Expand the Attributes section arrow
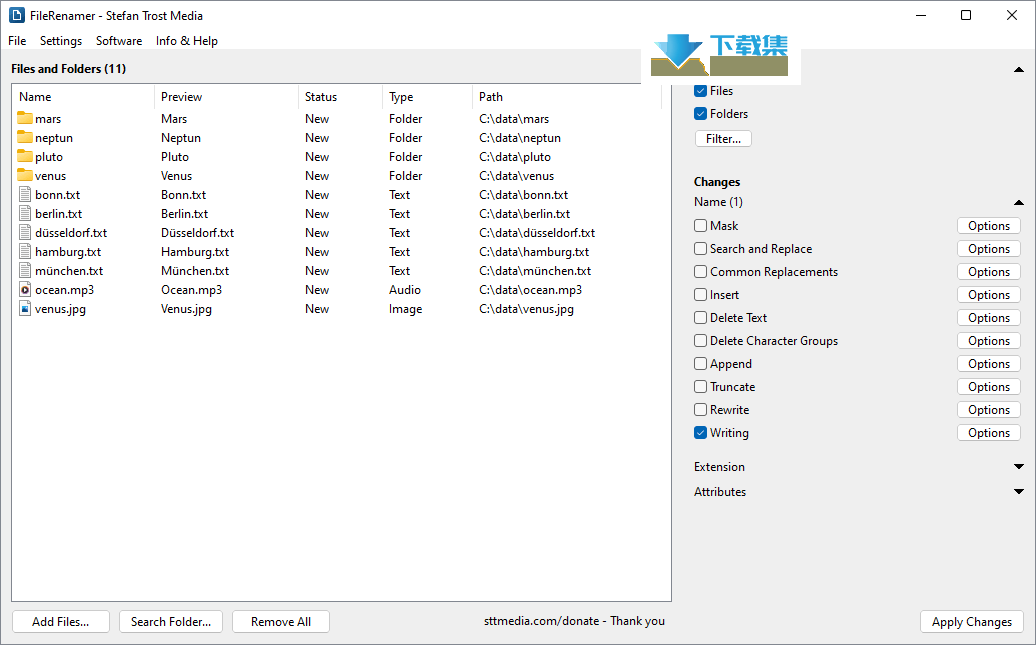 (x=1019, y=492)
